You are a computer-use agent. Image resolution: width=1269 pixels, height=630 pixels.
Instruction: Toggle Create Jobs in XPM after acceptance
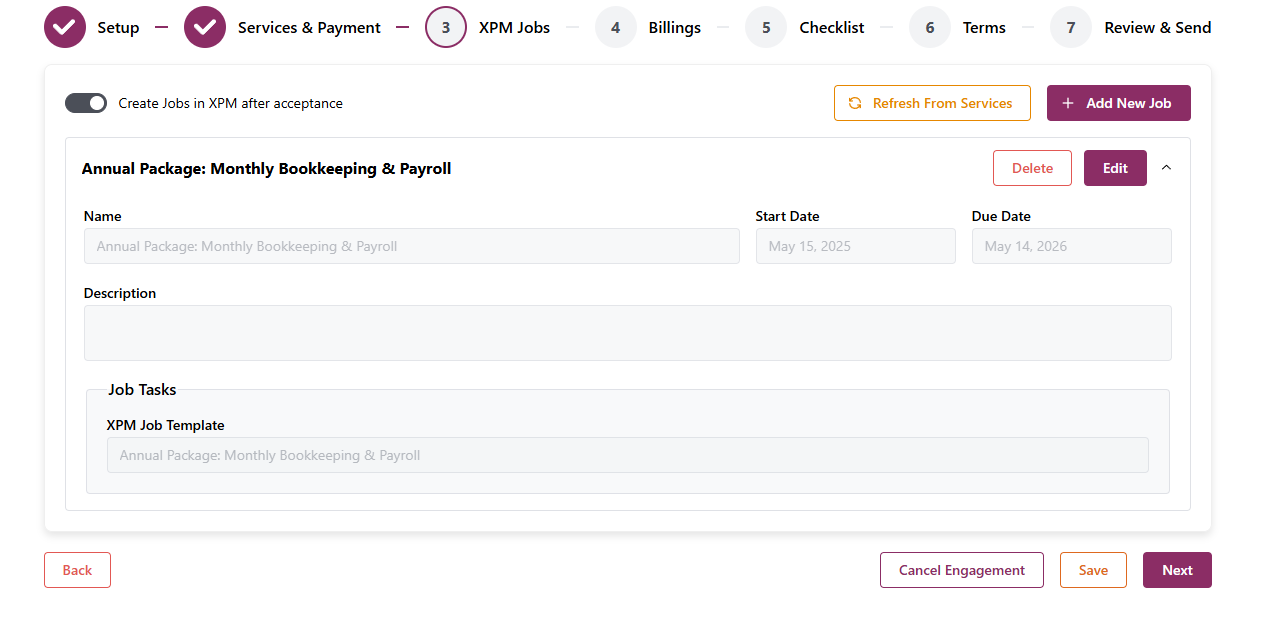coord(86,103)
